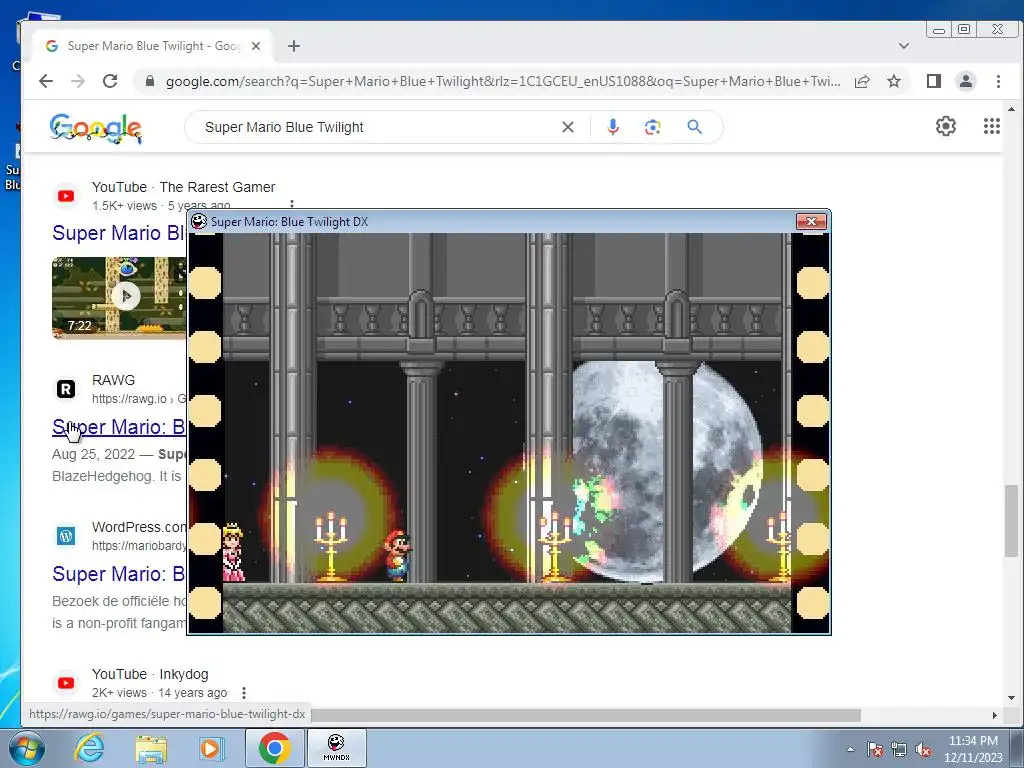Open Windows Media Player on taskbar

211,748
